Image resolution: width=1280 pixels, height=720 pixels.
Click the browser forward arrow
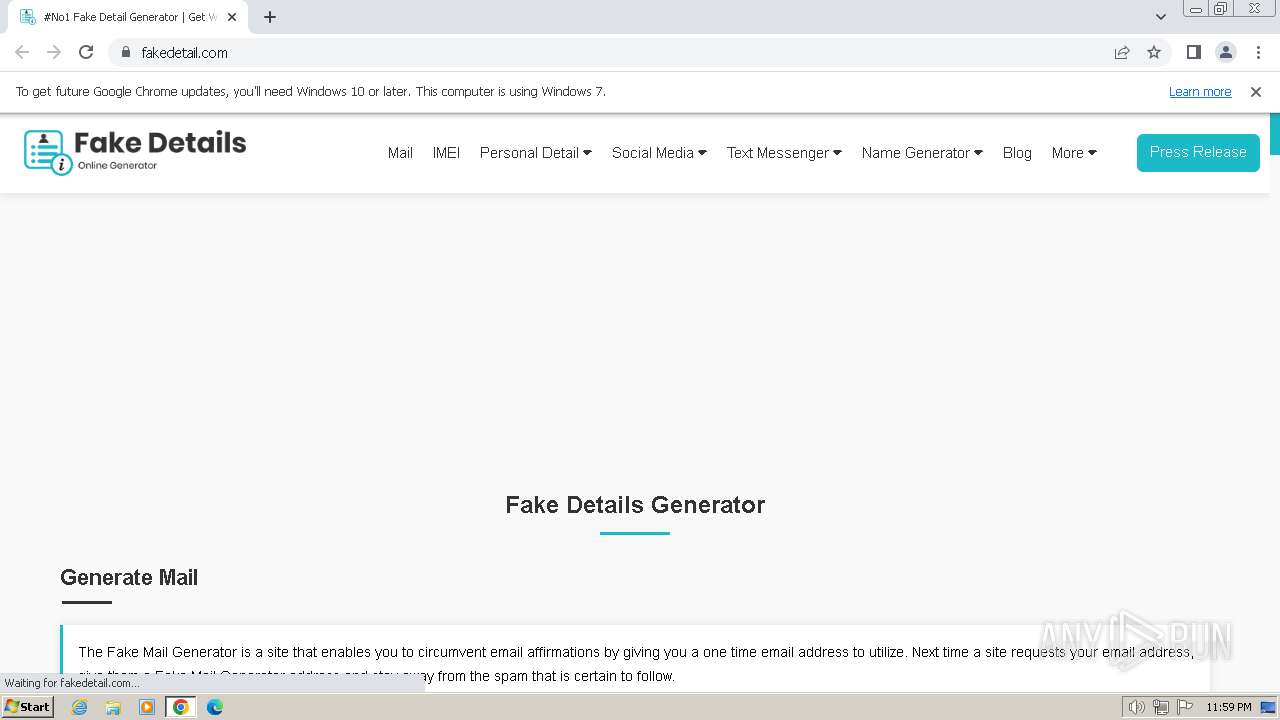tap(54, 52)
